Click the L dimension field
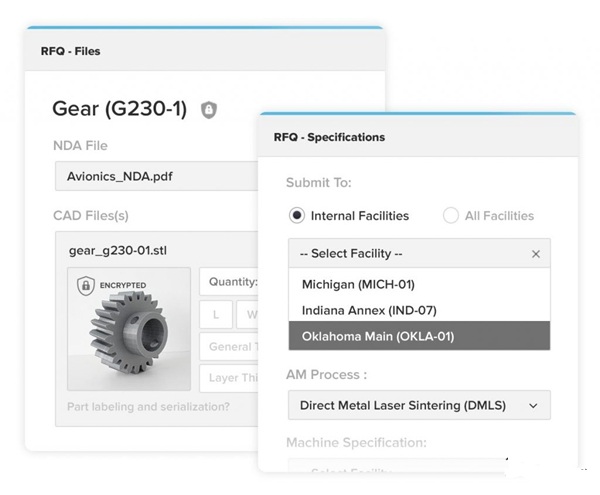600x495 pixels. pos(216,314)
